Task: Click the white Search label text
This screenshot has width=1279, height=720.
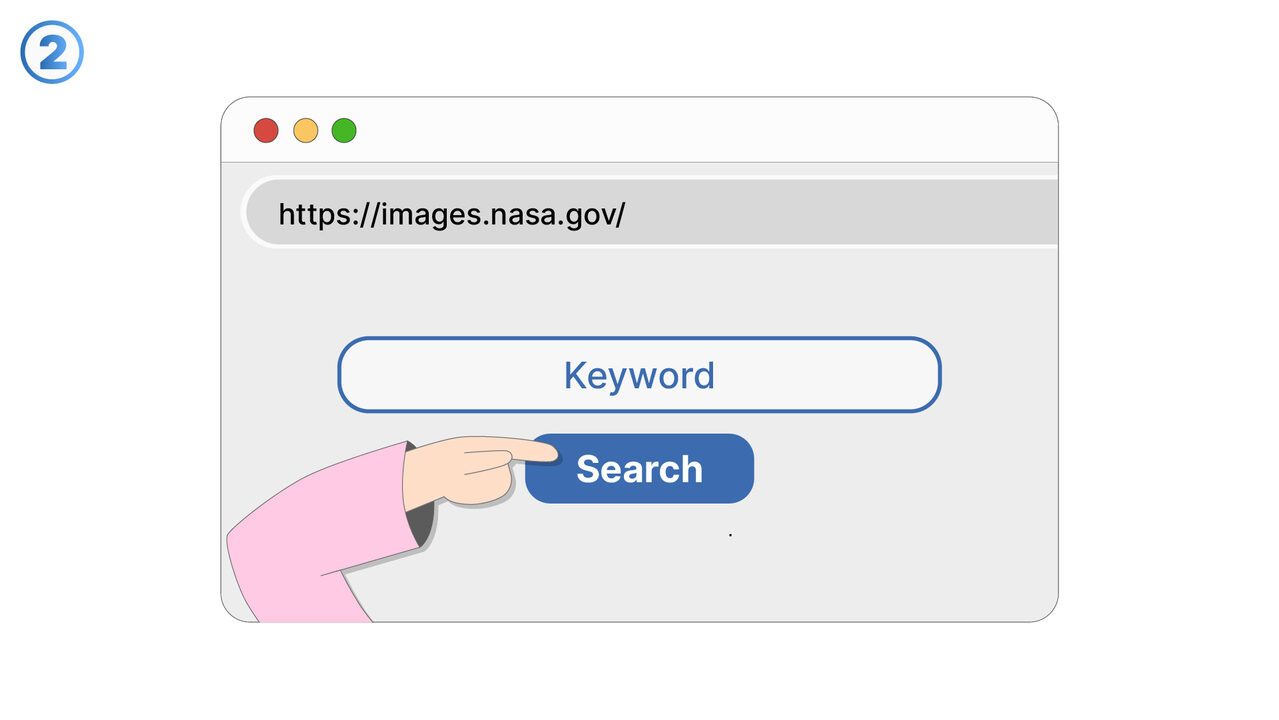Action: pyautogui.click(x=639, y=469)
